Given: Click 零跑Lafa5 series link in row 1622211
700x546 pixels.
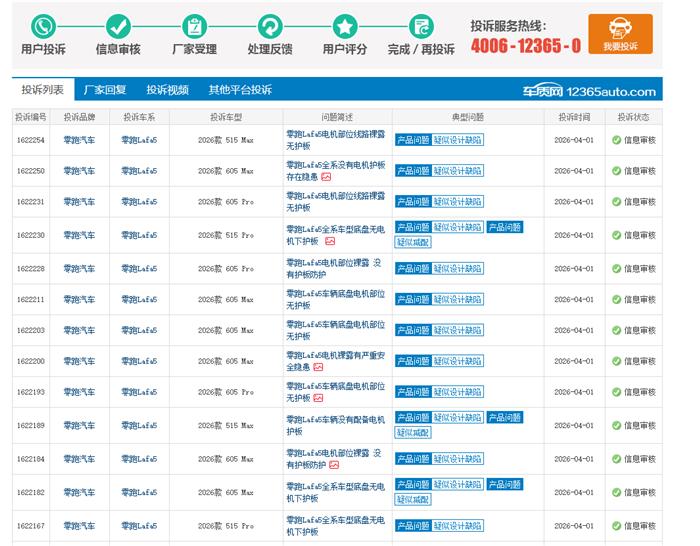Looking at the screenshot, I should [x=139, y=300].
